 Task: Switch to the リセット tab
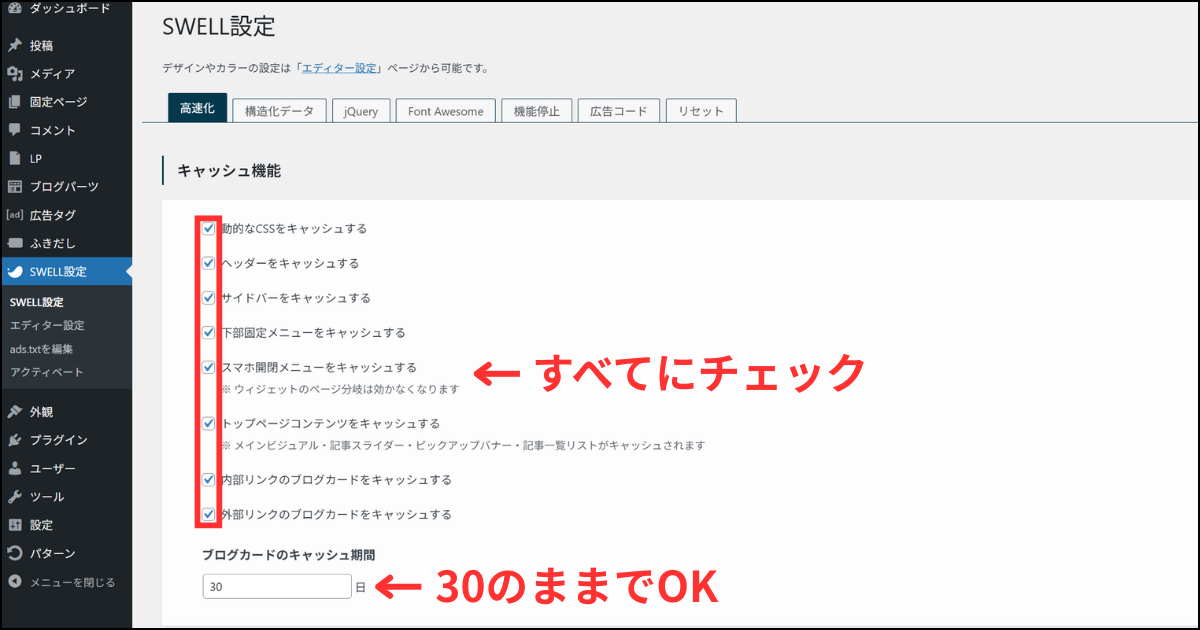pyautogui.click(x=701, y=111)
